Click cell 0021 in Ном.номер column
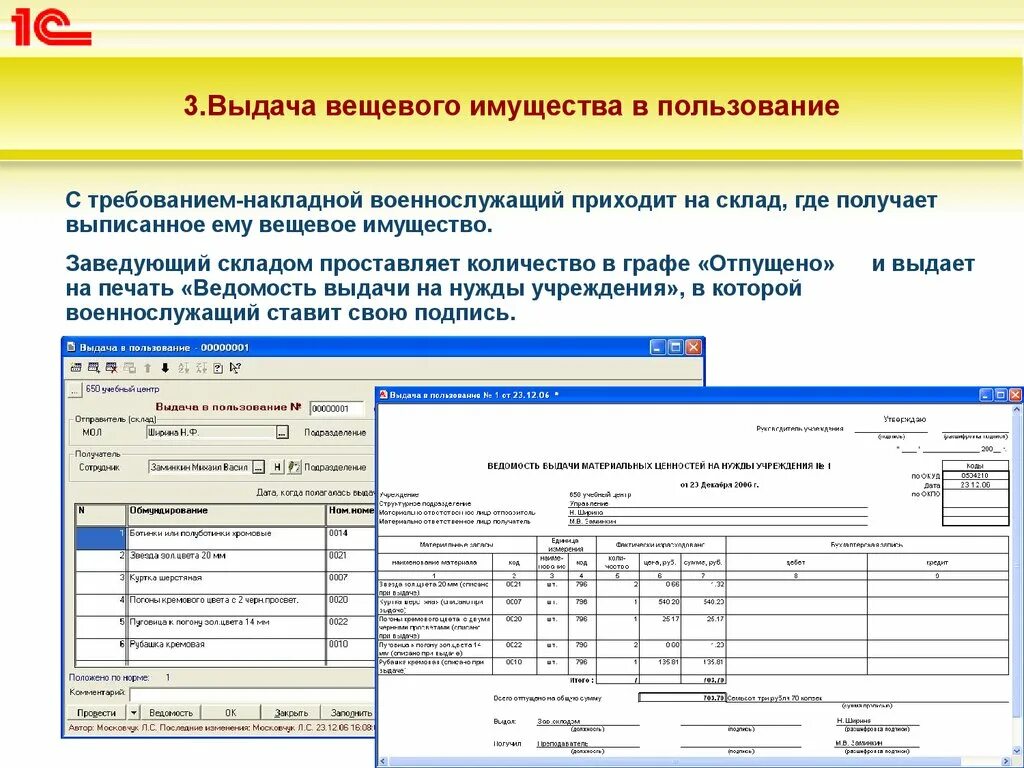Image resolution: width=1024 pixels, height=768 pixels. [x=351, y=560]
